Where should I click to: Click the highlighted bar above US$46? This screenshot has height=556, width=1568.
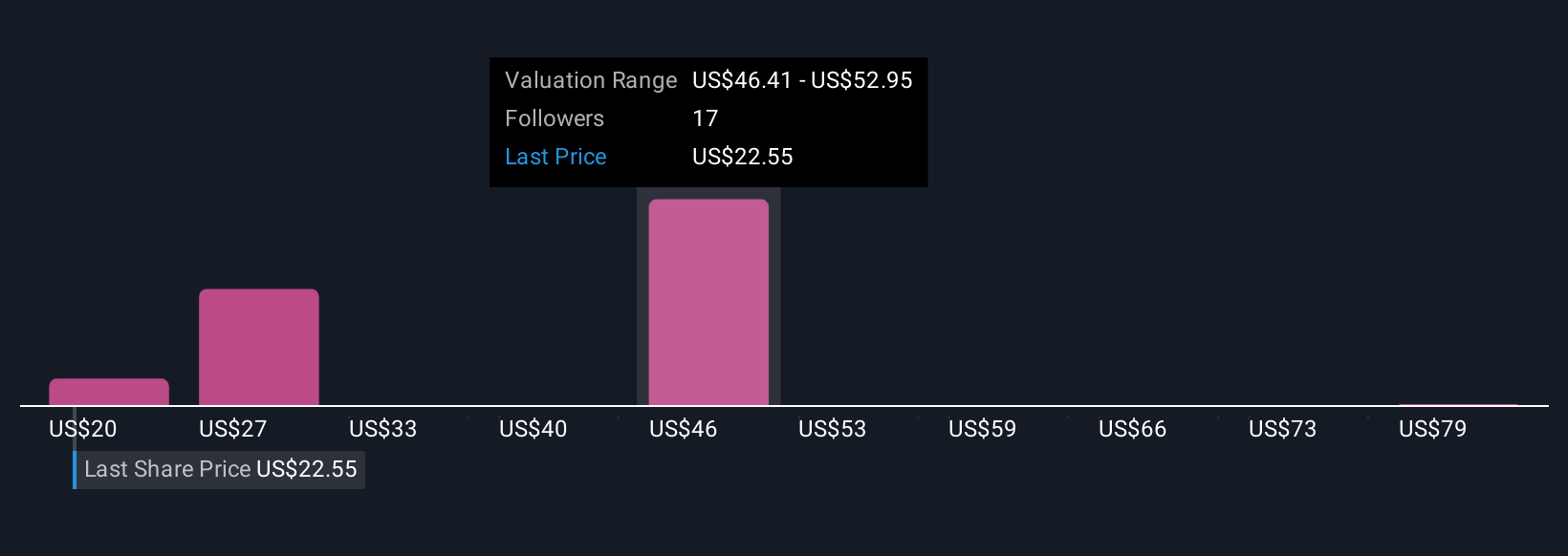[708, 302]
